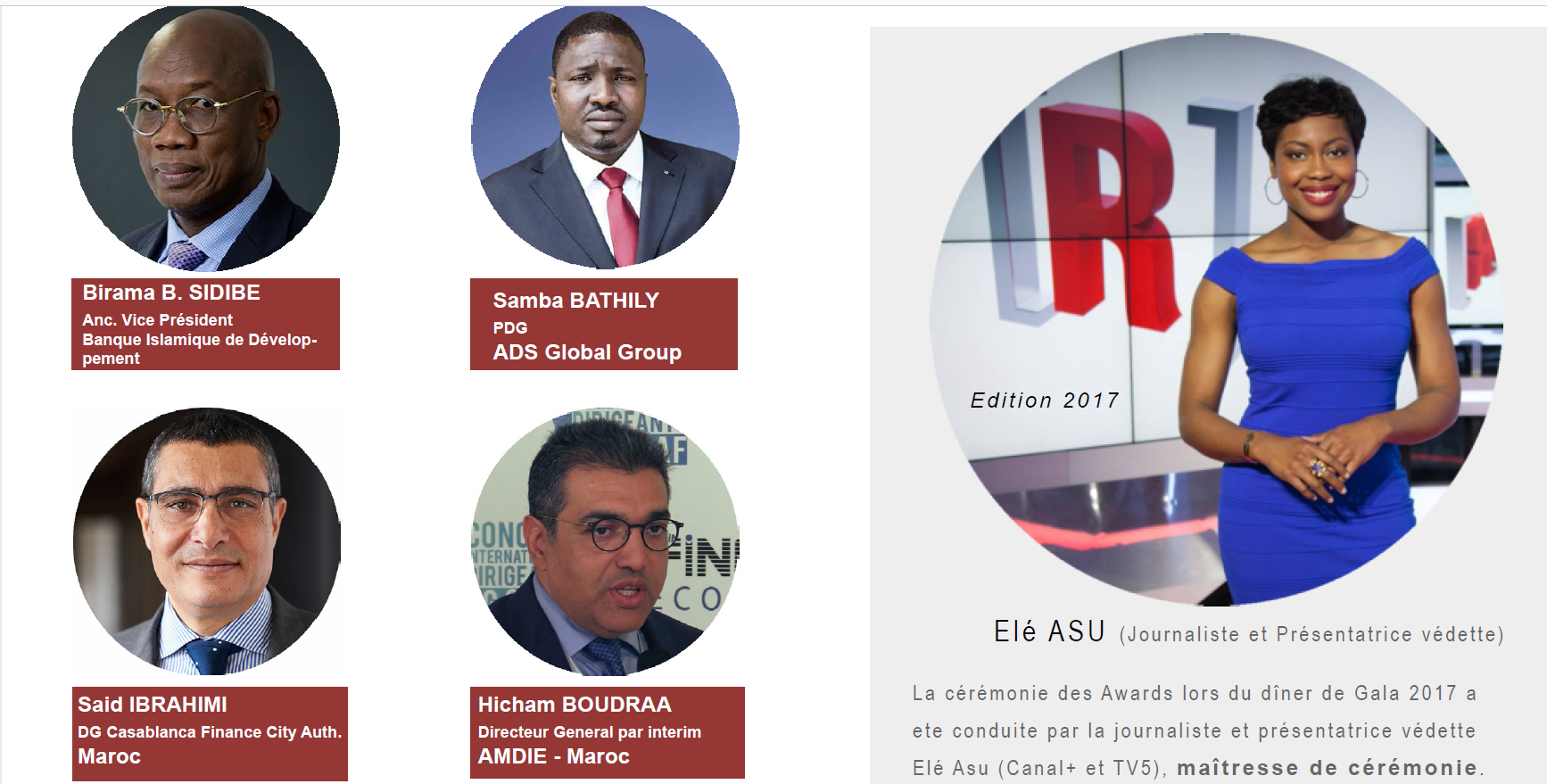Click the 'AMDIE - Maroc' caption line
The height and width of the screenshot is (784, 1547).
pos(554,756)
